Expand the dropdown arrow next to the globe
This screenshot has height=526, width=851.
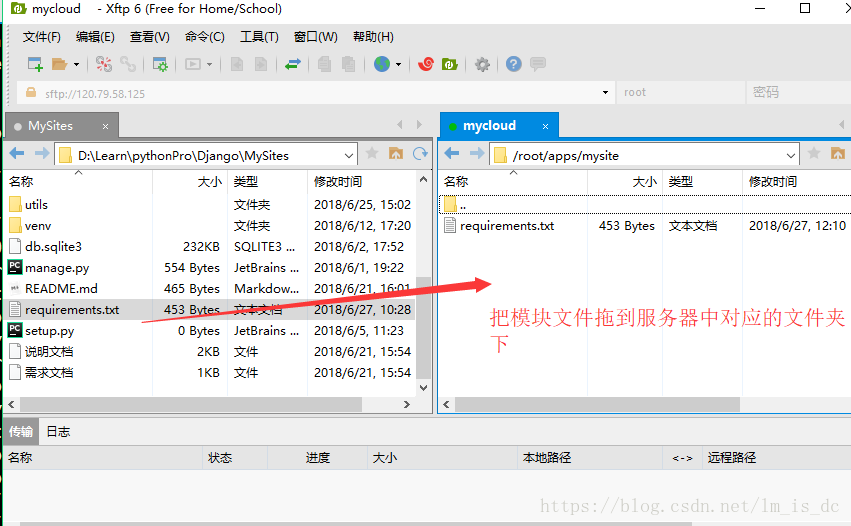point(398,64)
